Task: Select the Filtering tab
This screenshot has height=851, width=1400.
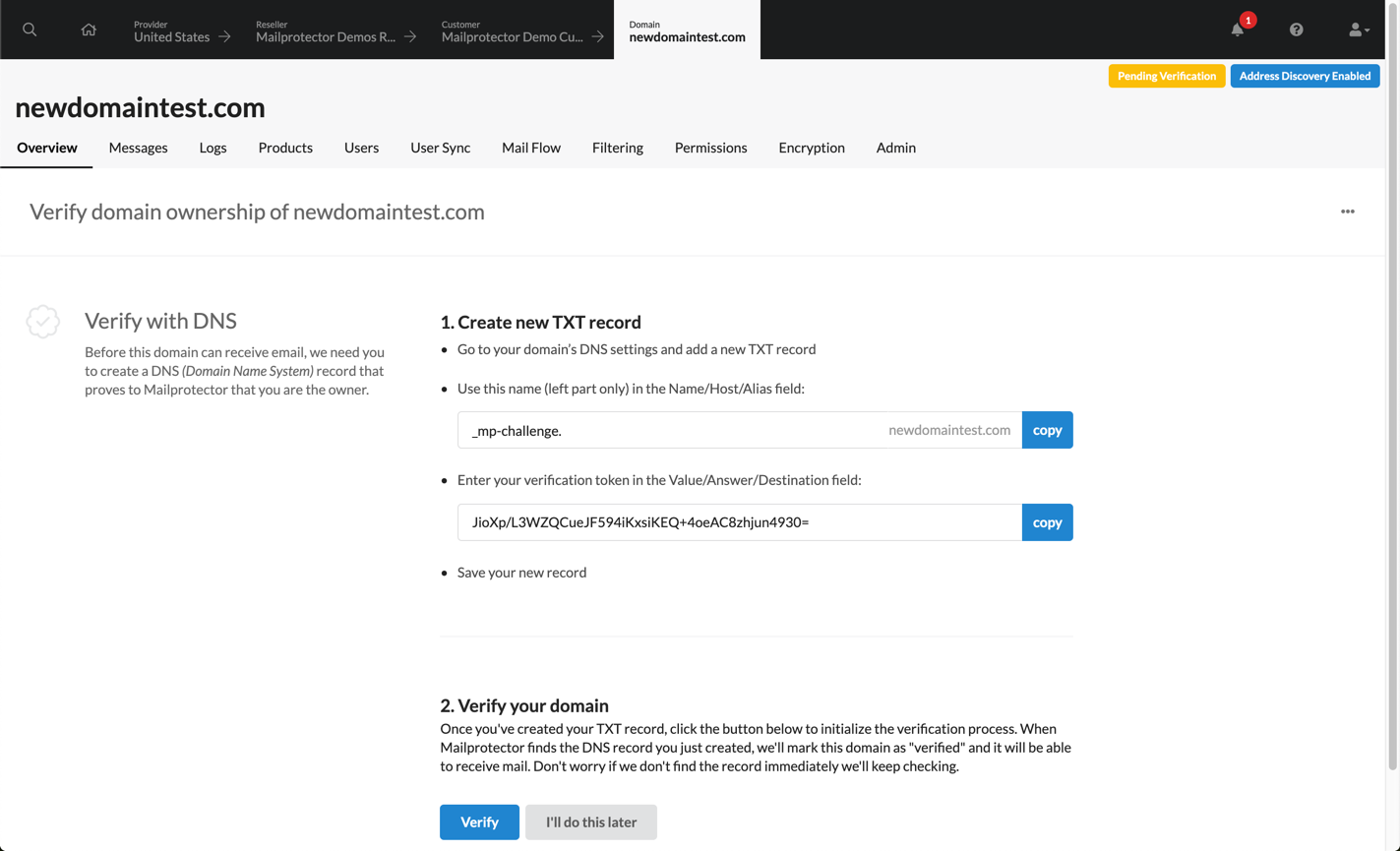Action: (617, 148)
